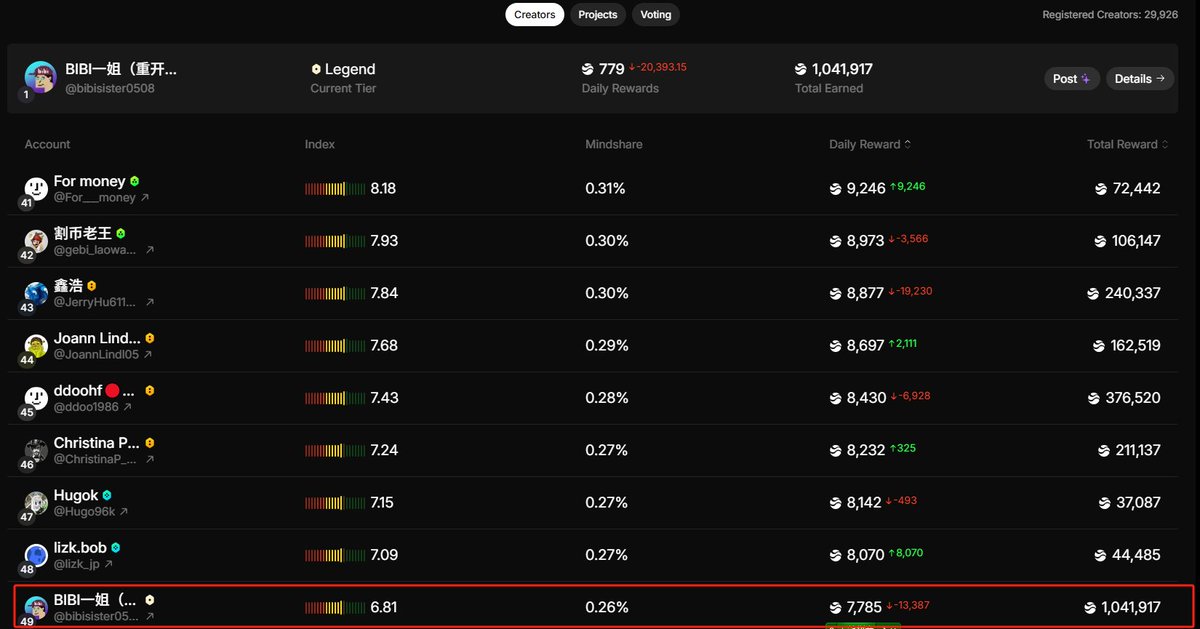Click the green badge next to For money
This screenshot has width=1200, height=629.
click(x=135, y=182)
